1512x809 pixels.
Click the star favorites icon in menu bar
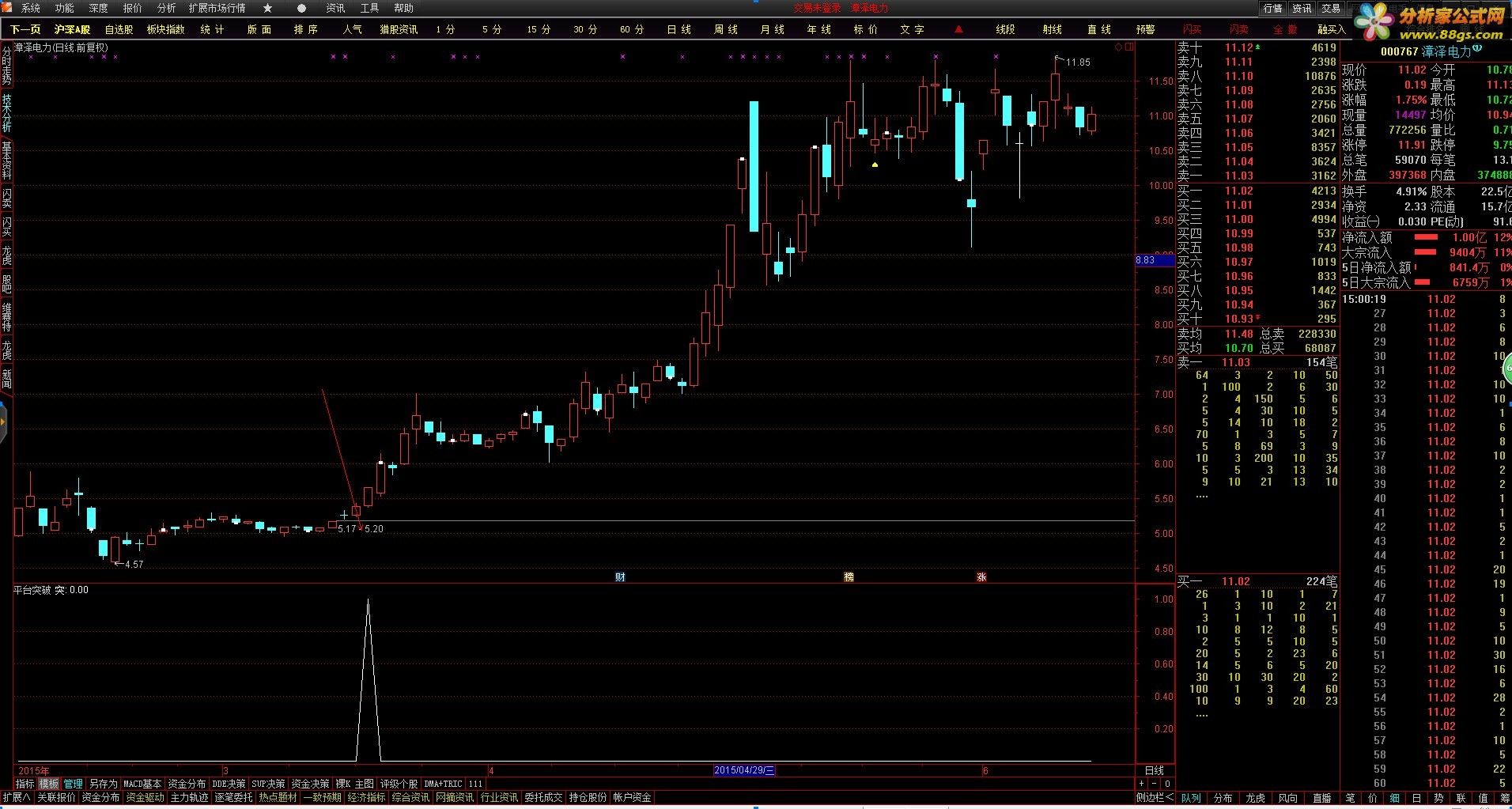point(267,8)
